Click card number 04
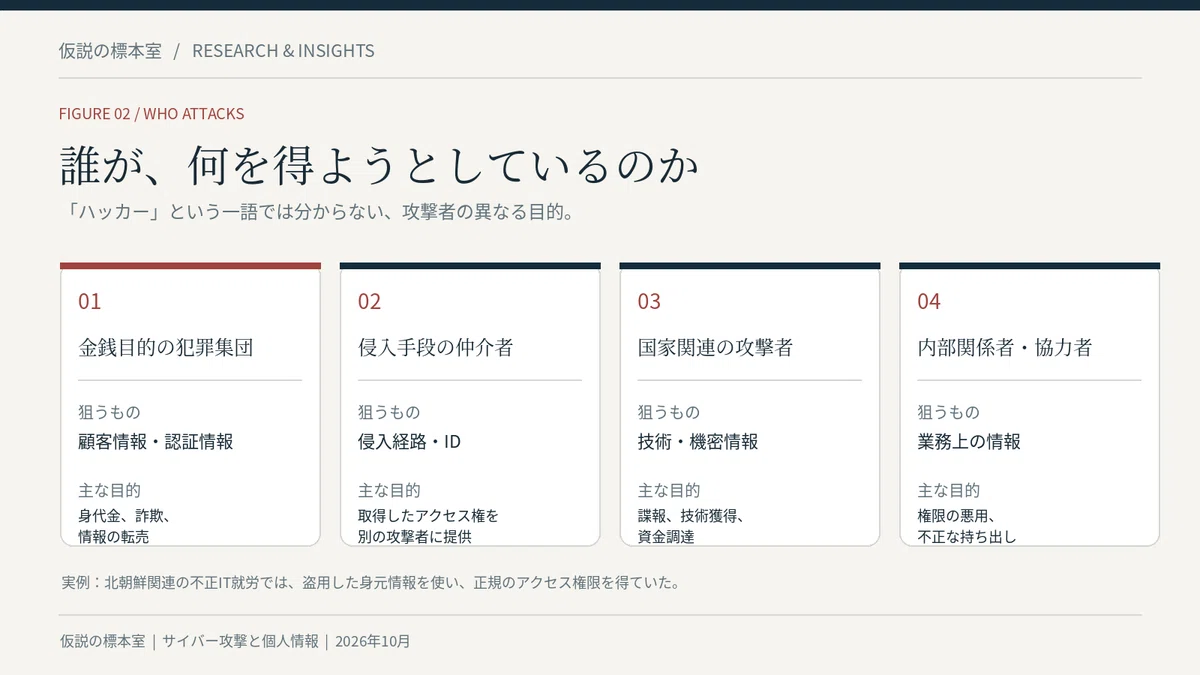Viewport: 1200px width, 675px height. click(x=929, y=301)
